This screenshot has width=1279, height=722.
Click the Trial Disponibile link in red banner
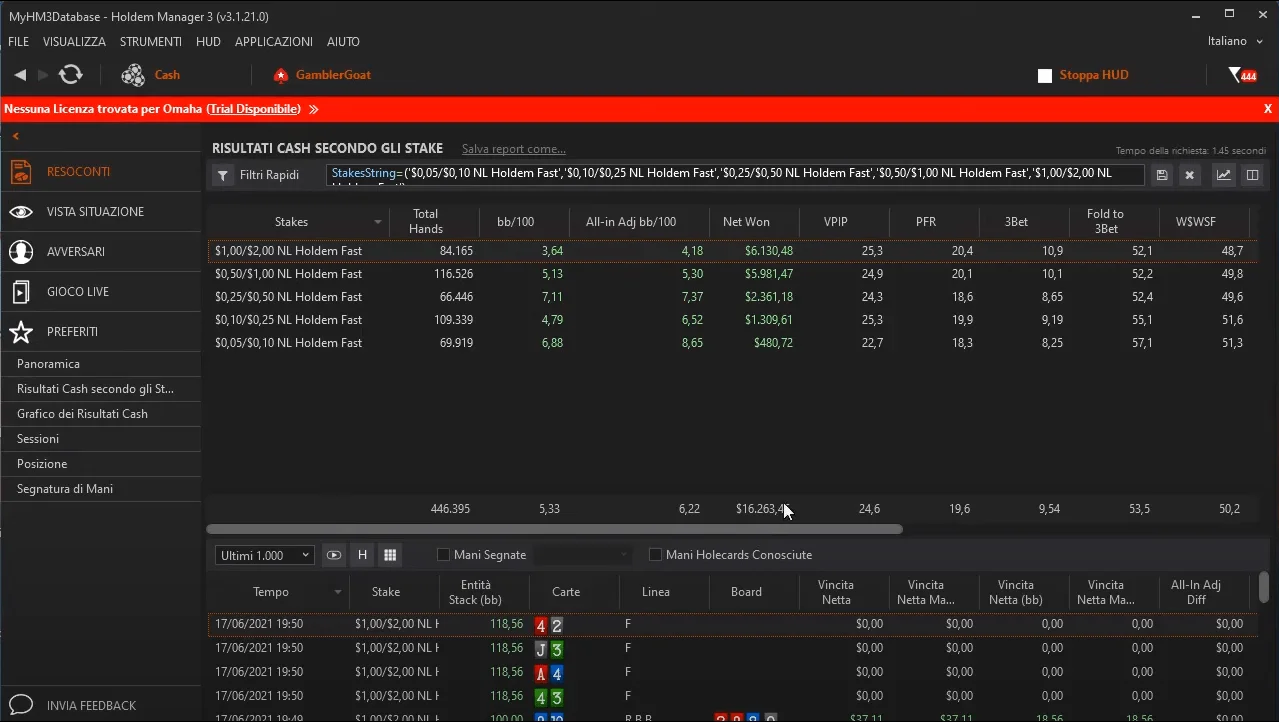coord(254,109)
